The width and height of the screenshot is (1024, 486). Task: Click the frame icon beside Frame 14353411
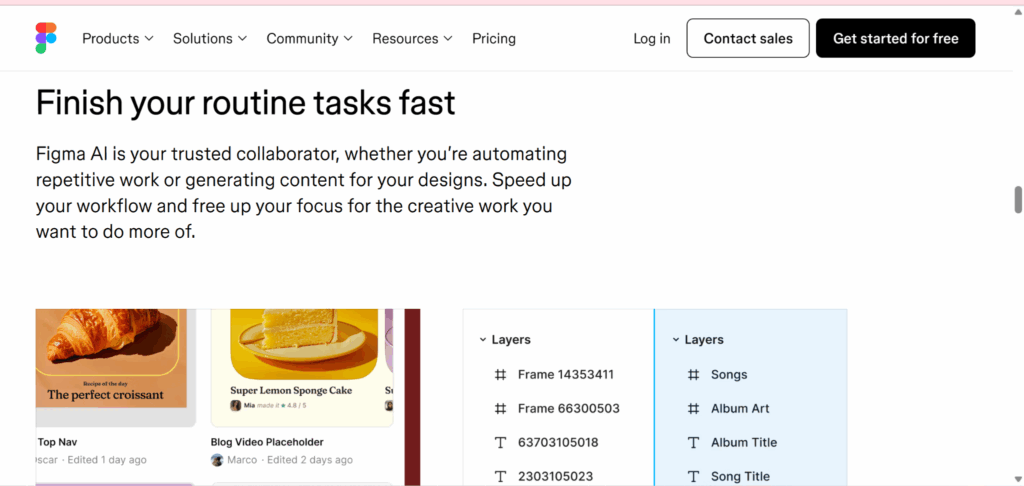coord(500,375)
